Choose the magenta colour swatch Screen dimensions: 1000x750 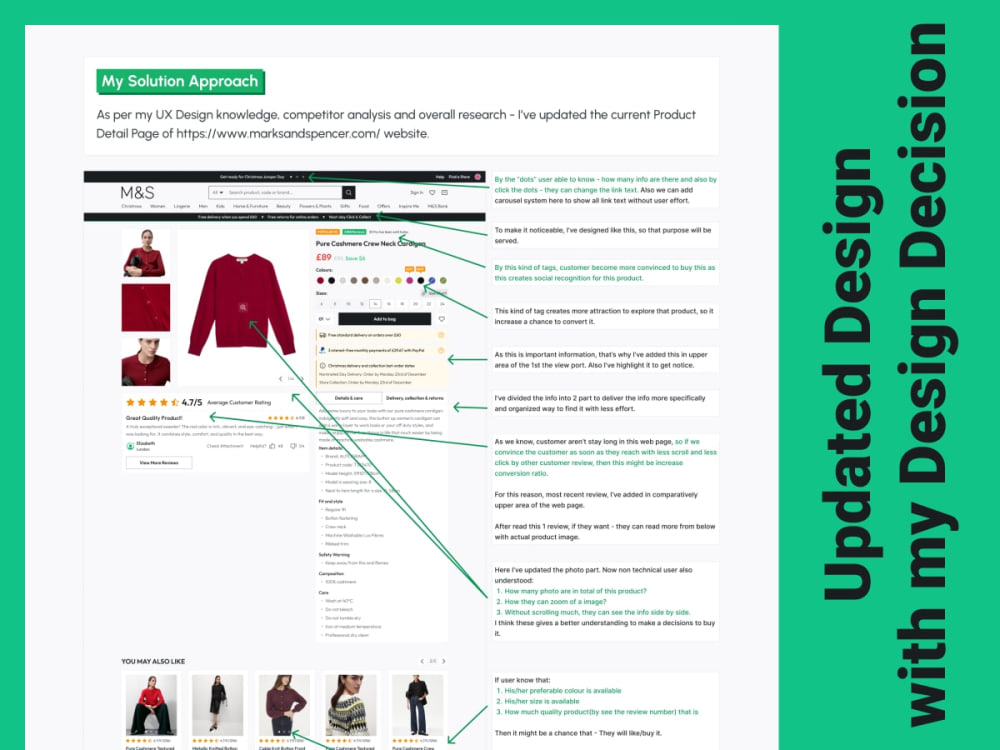coord(409,281)
